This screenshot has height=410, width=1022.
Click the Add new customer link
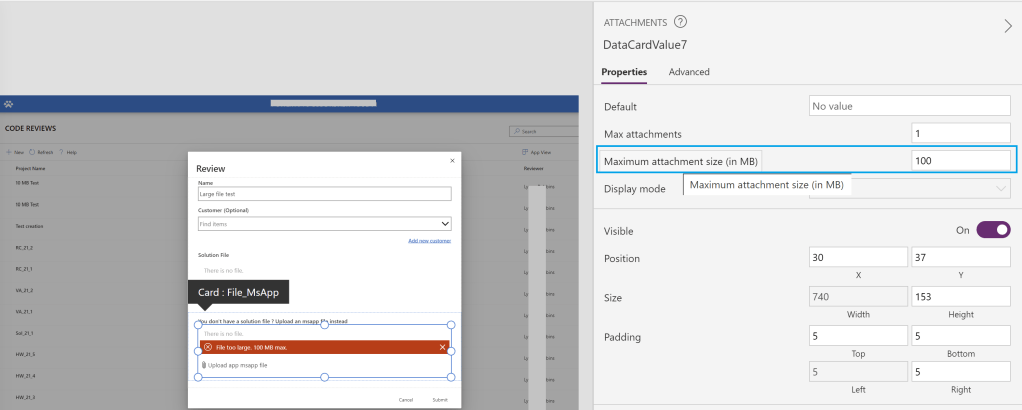coord(429,241)
